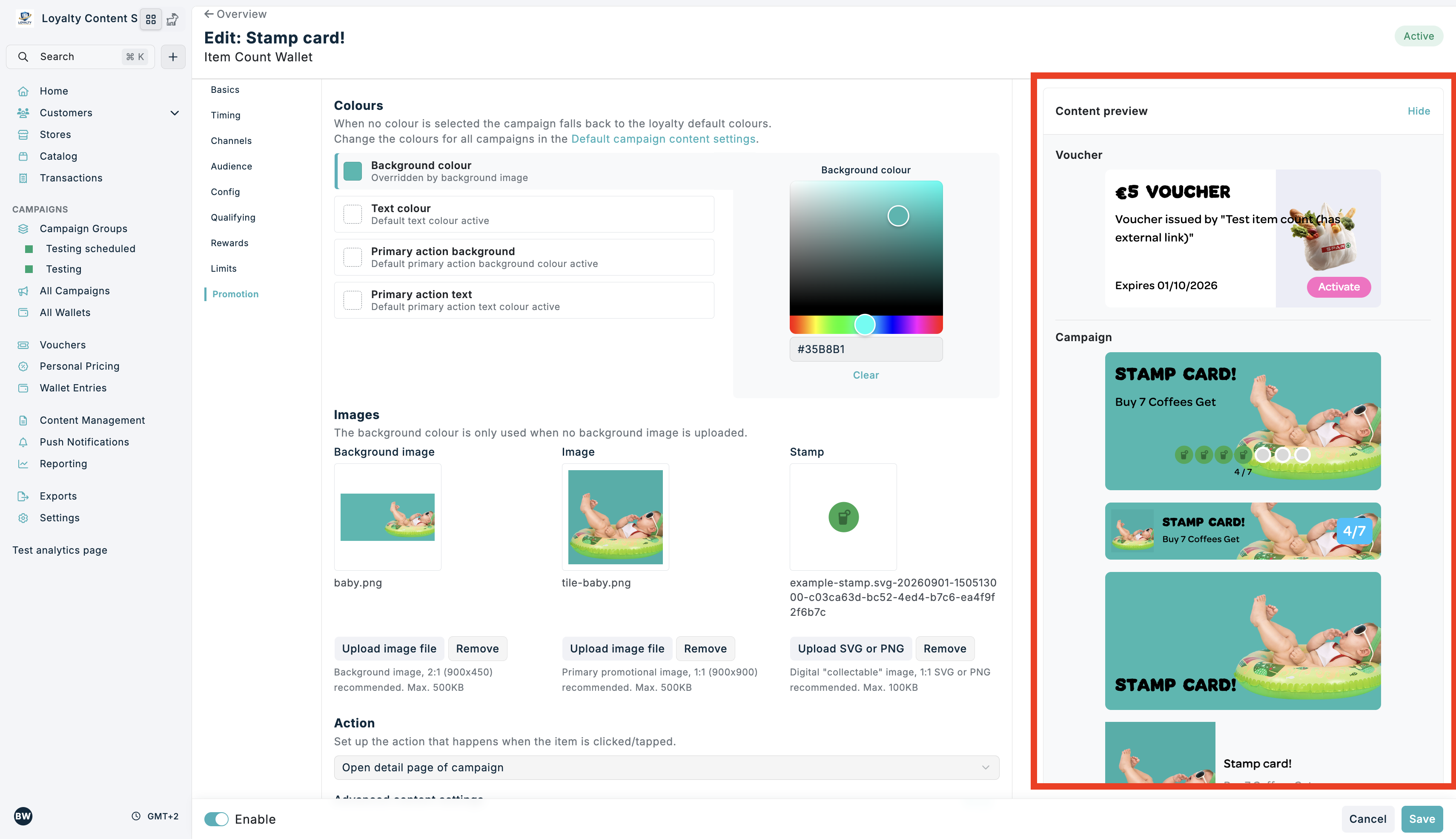Click the baby.png background image thumbnail
This screenshot has width=1456, height=839.
point(387,517)
